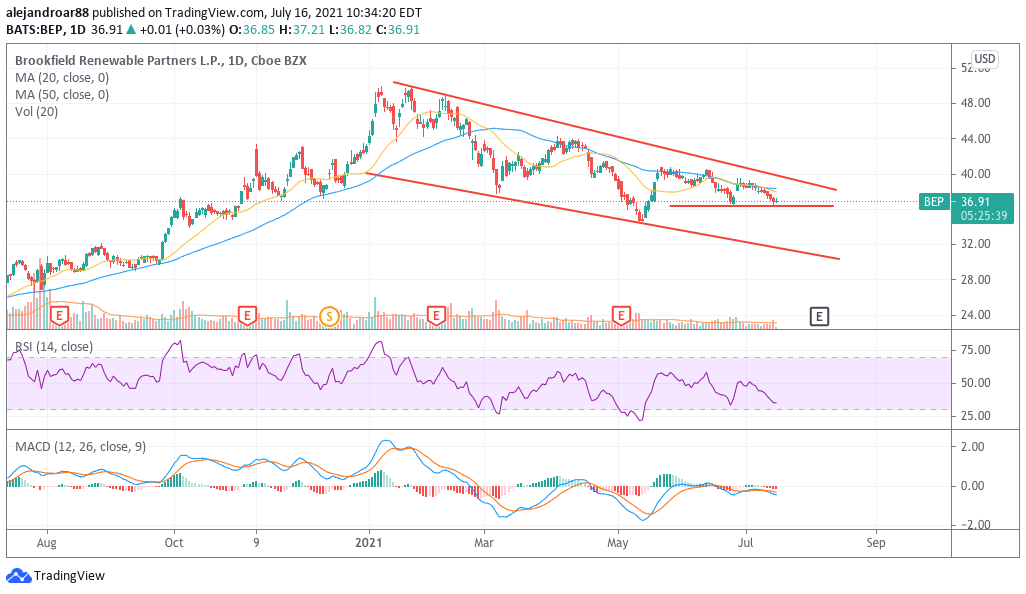Click the 2021 label on time axis
This screenshot has height=594, width=1026.
click(368, 543)
